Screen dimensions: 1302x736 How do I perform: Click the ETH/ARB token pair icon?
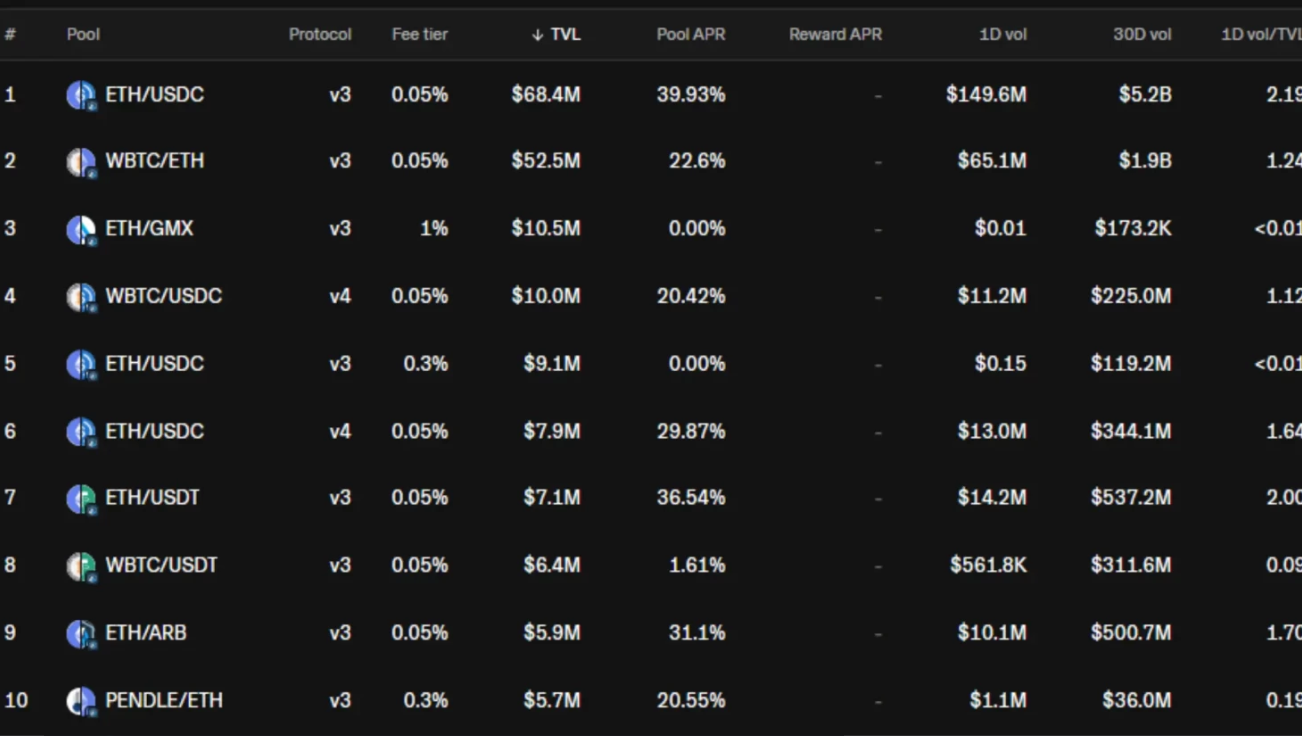(x=81, y=633)
